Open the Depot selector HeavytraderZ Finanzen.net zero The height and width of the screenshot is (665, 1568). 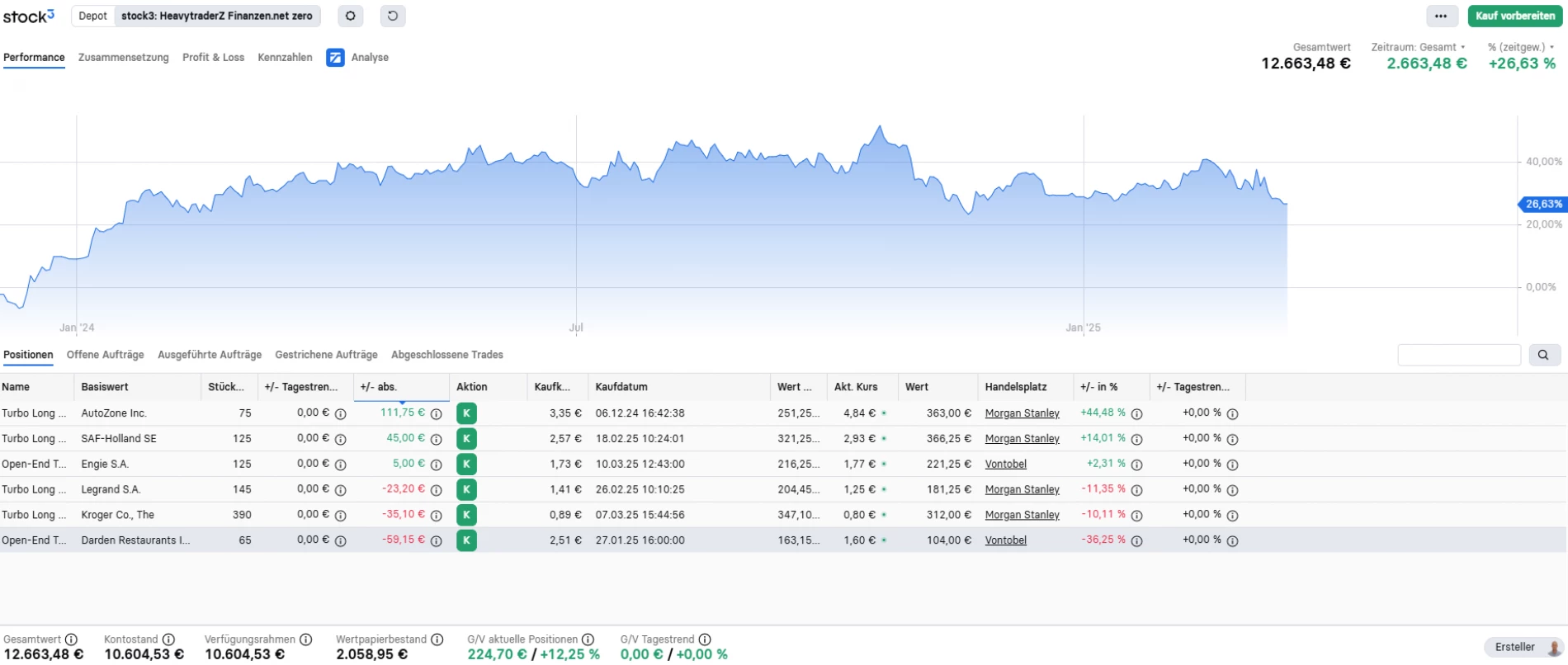click(x=216, y=16)
